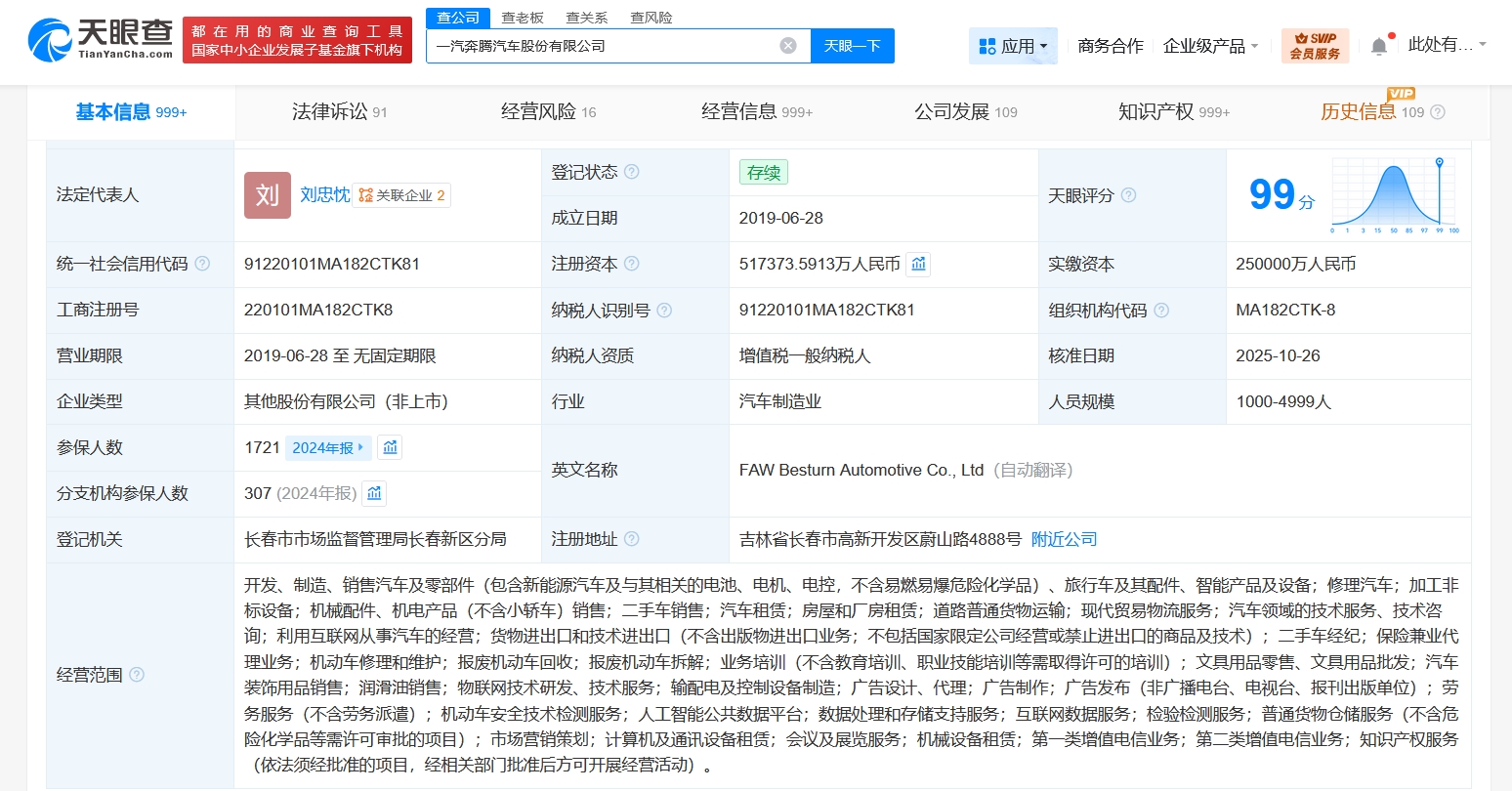Viewport: 1512px width, 791px height.
Task: Clear the search box with the × icon
Action: [787, 45]
